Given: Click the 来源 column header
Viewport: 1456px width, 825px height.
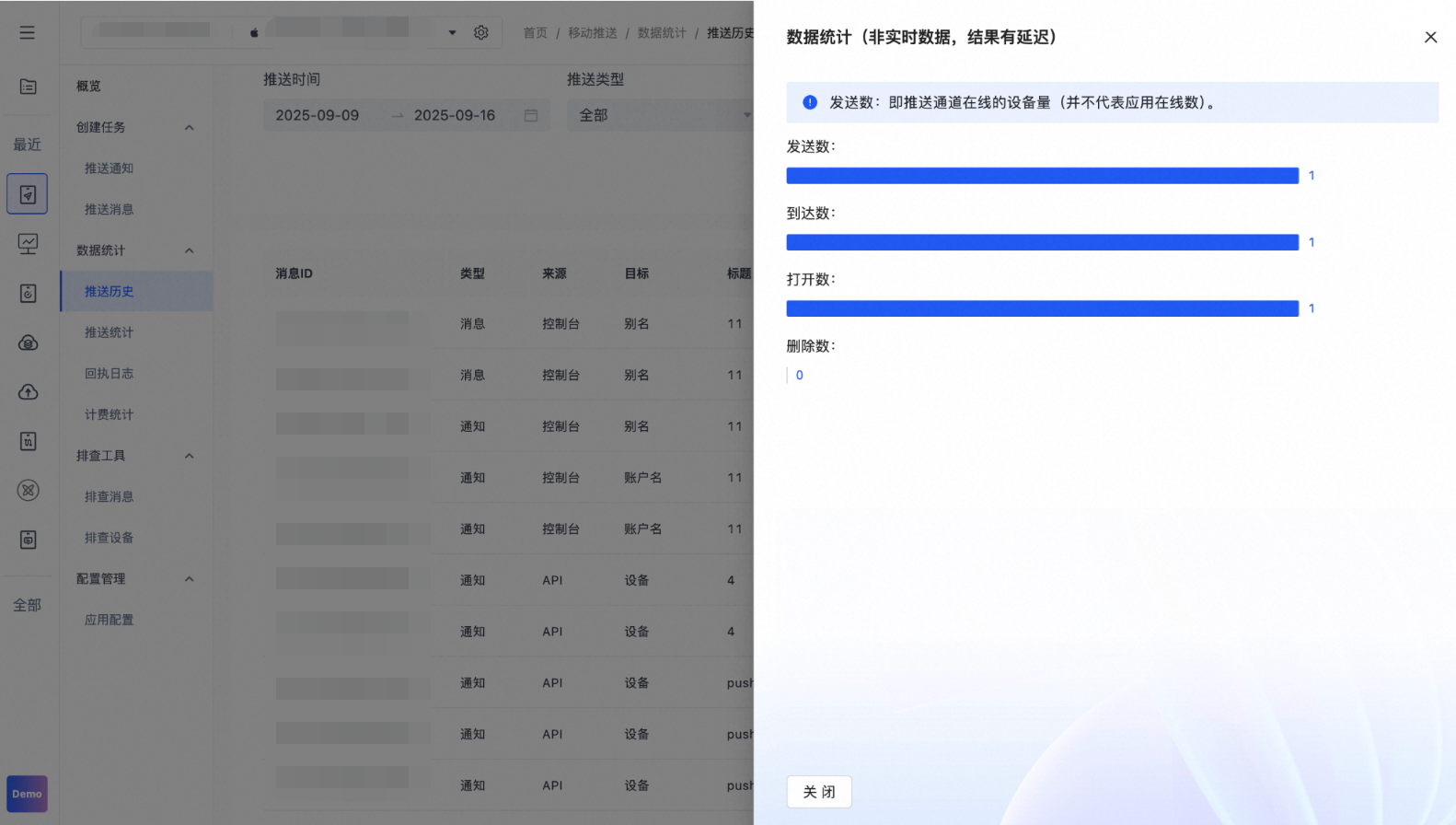Looking at the screenshot, I should [554, 273].
